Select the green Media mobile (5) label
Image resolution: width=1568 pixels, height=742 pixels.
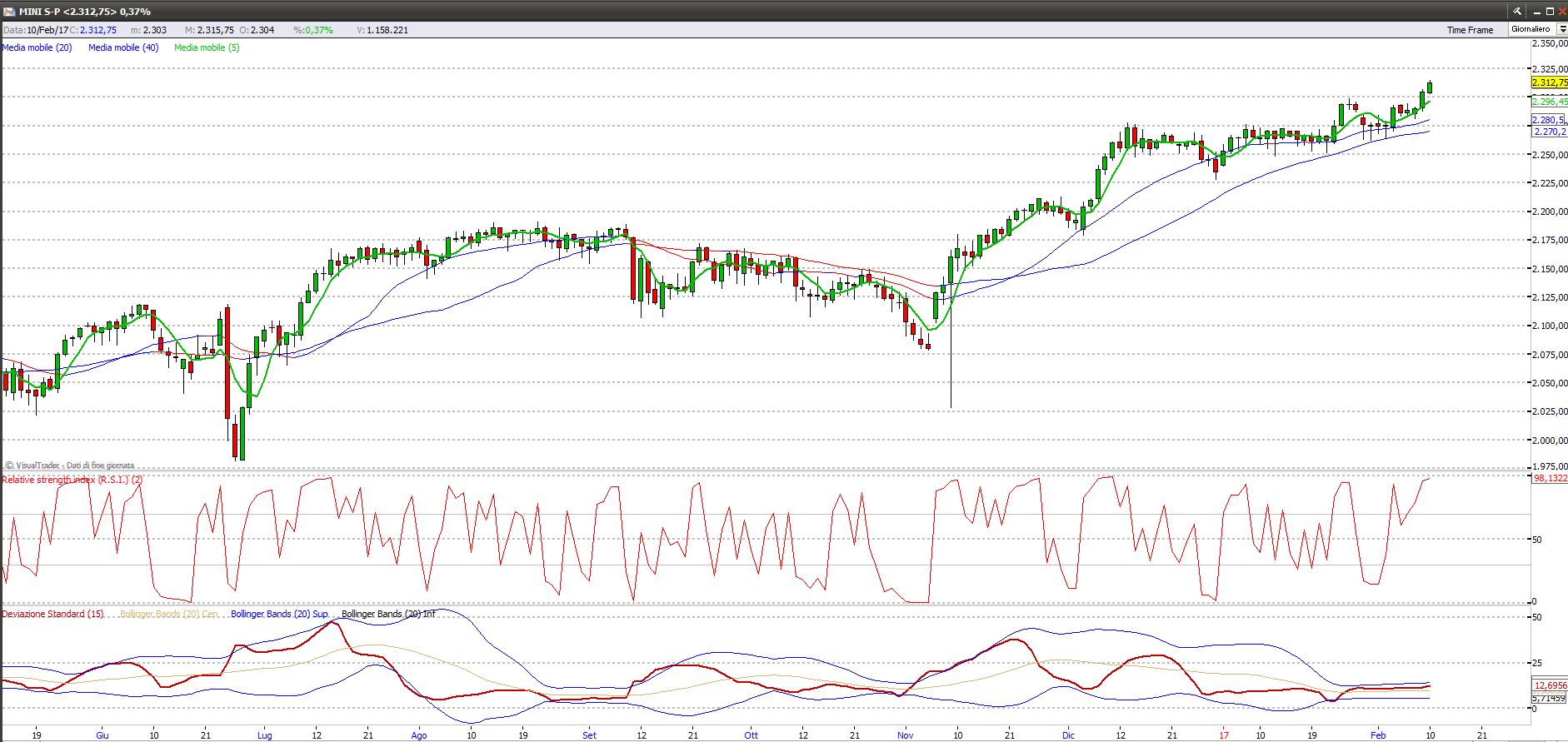coord(207,47)
